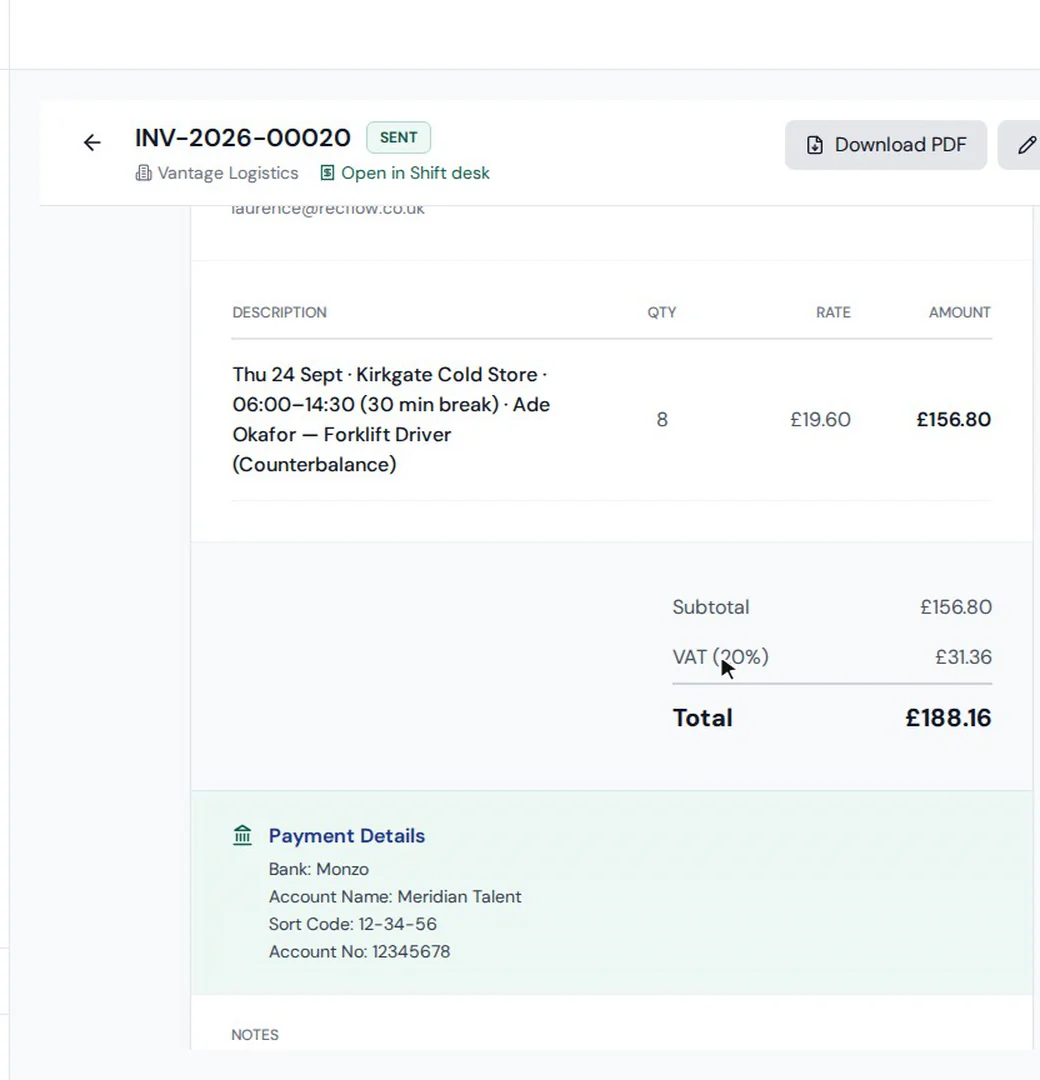Screen dimensions: 1040x1080
Task: Click the Shift desk icon beside the link
Action: click(327, 173)
